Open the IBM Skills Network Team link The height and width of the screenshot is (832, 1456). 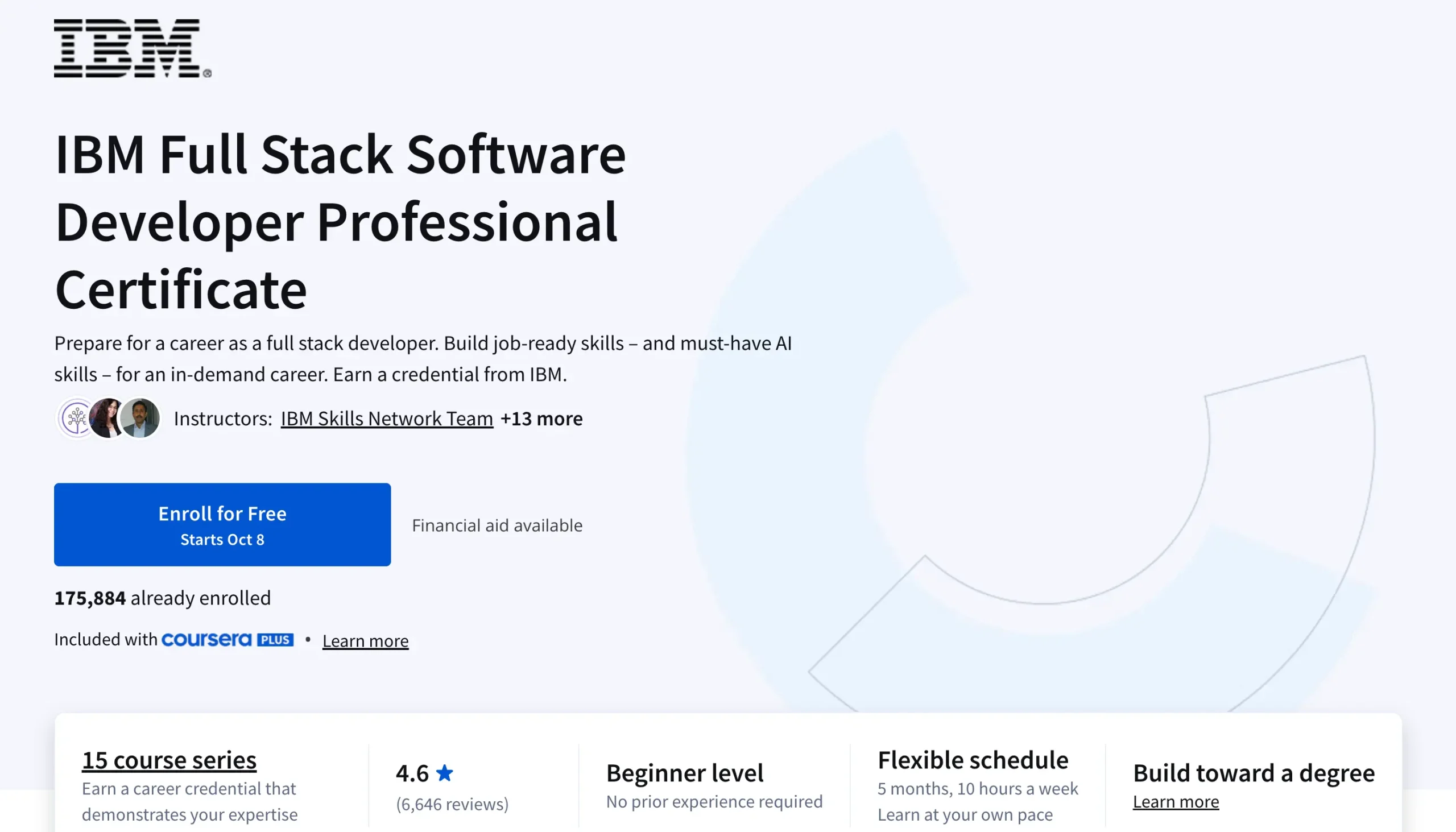[386, 419]
